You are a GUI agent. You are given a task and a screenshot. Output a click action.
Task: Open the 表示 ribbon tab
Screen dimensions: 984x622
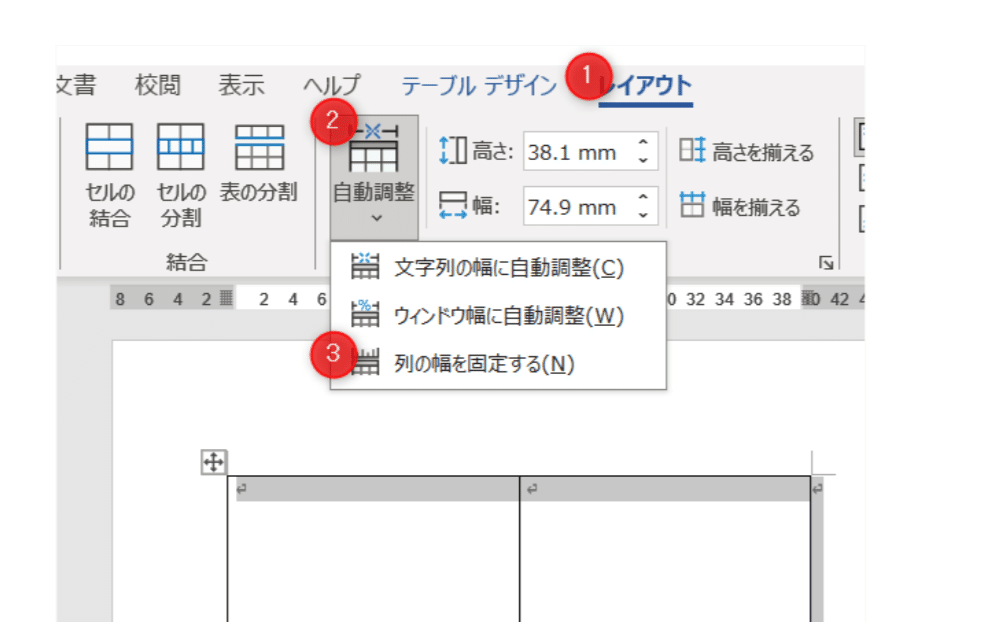pos(241,85)
